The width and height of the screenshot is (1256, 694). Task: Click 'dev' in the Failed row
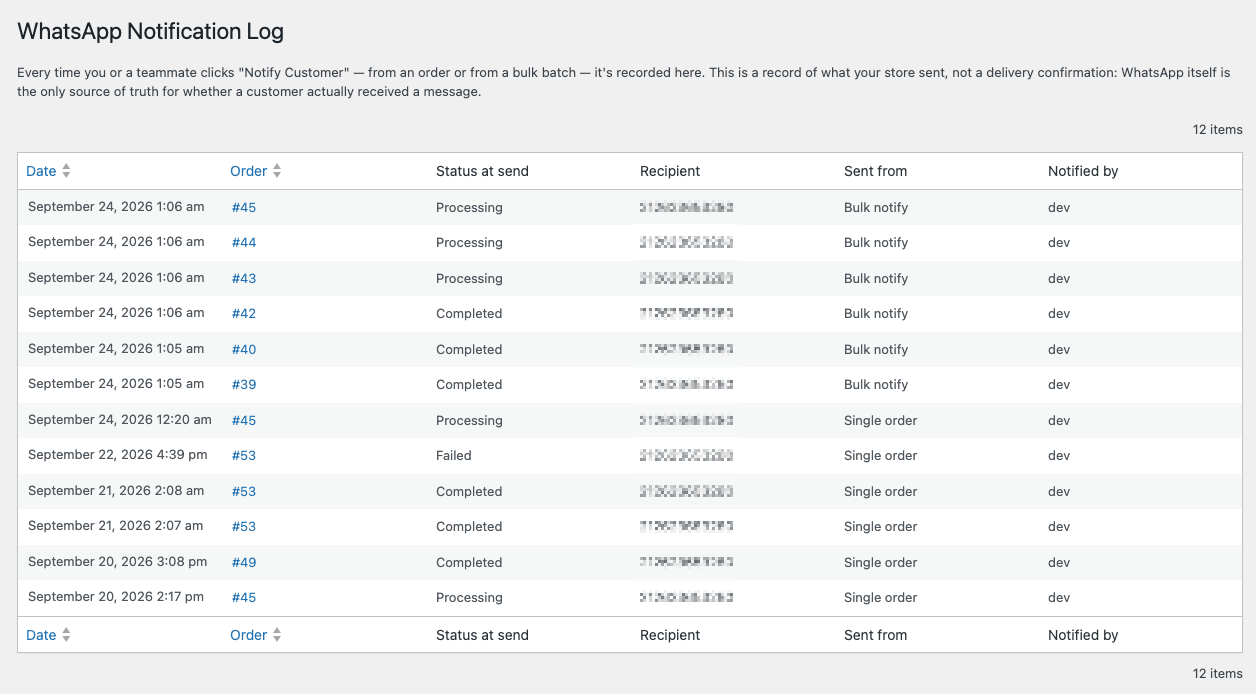(x=1059, y=456)
